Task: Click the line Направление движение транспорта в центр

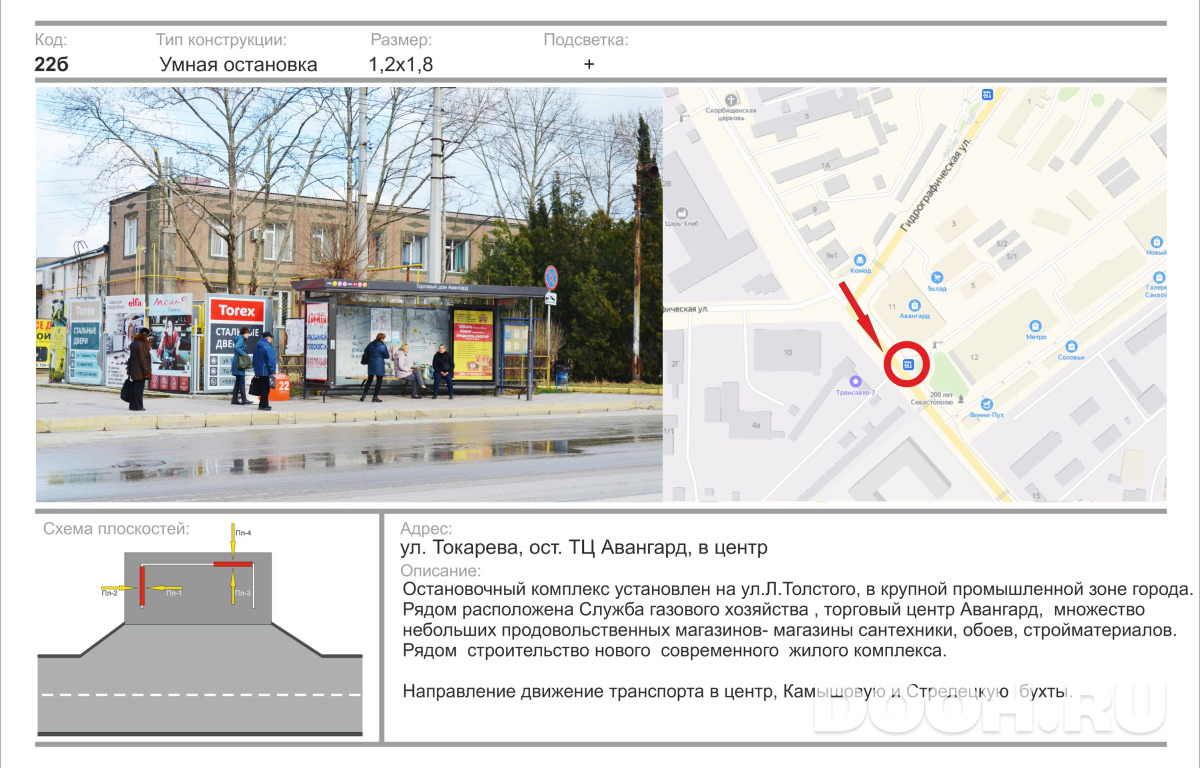Action: [x=737, y=692]
